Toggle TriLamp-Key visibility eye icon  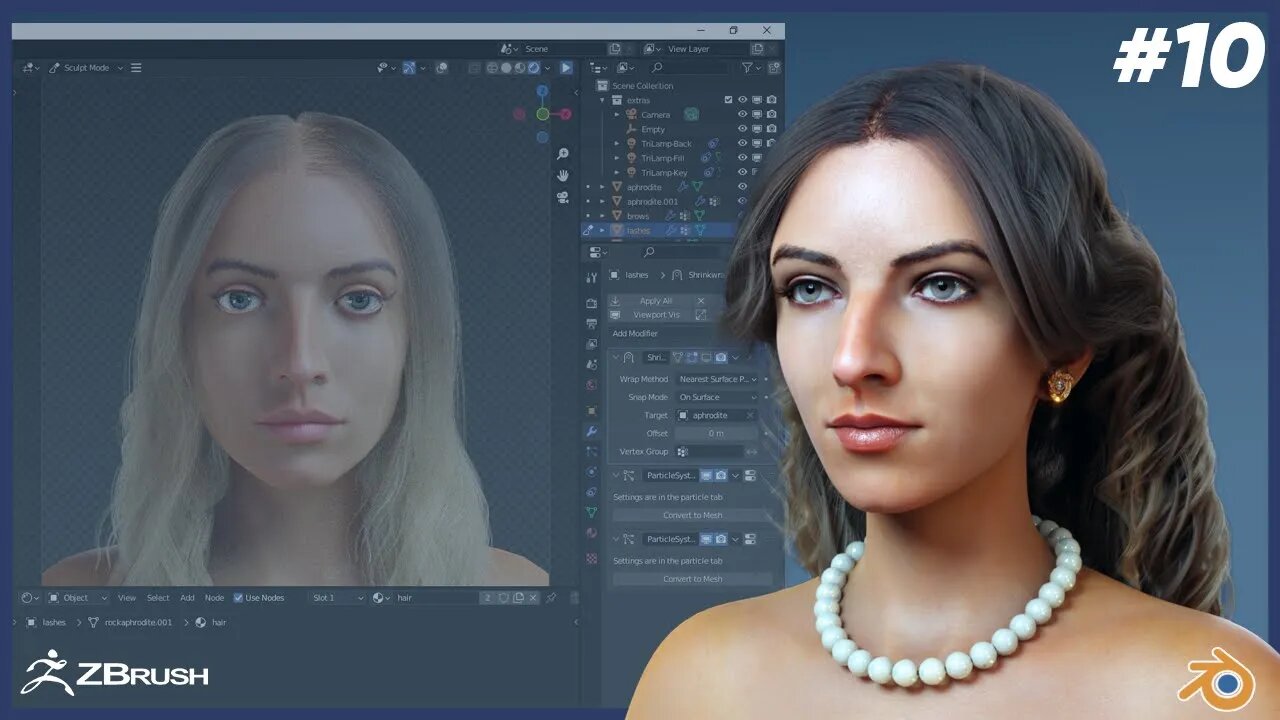[x=742, y=173]
